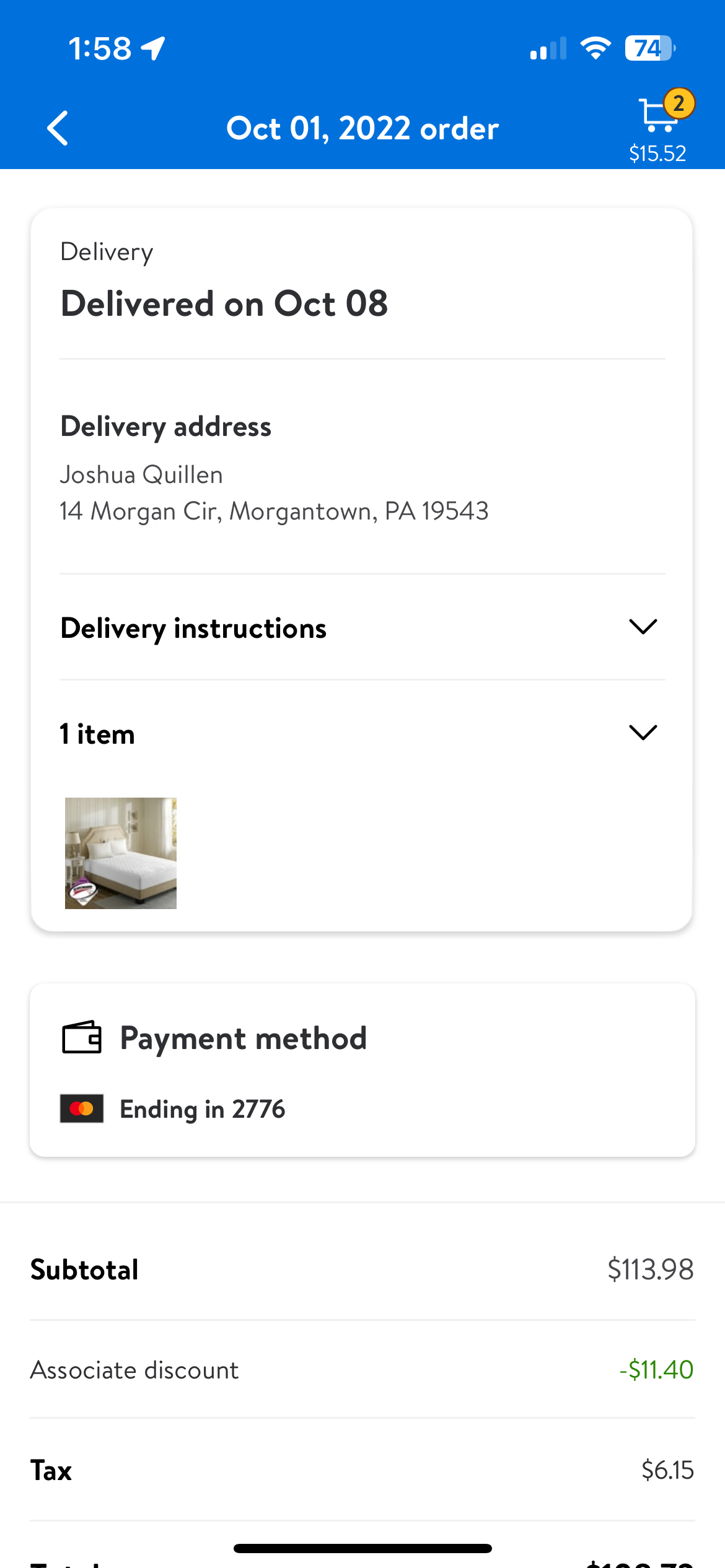725x1568 pixels.
Task: Tap the Oct 01, 2022 order title
Action: point(362,128)
